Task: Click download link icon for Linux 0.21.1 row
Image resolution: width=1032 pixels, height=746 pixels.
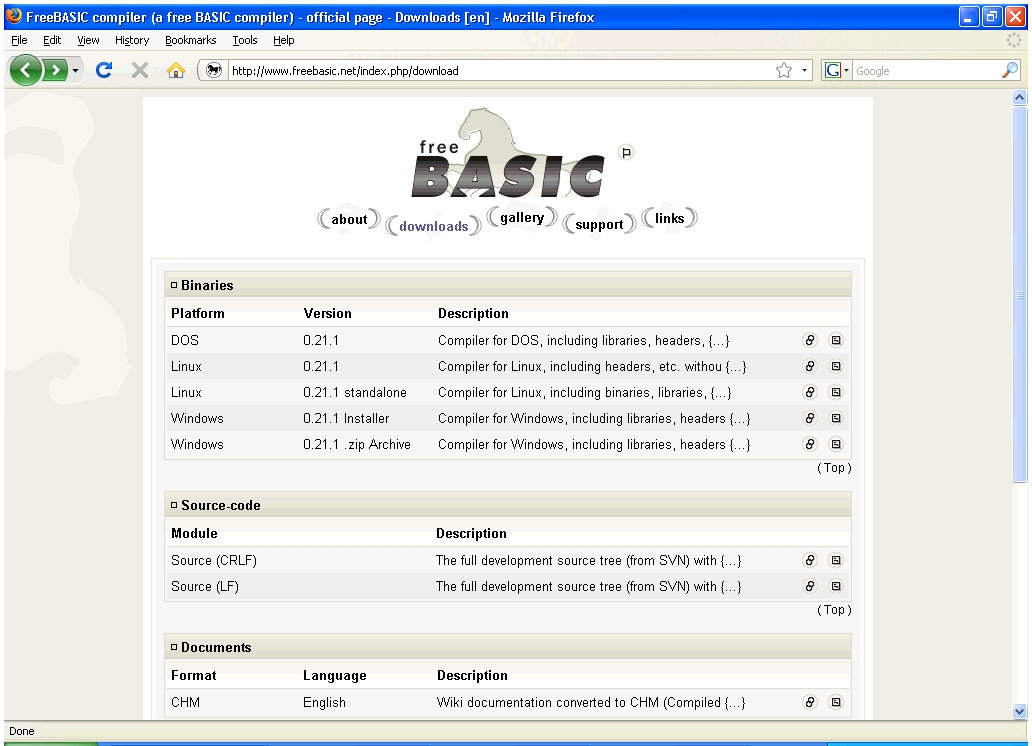Action: coord(810,366)
